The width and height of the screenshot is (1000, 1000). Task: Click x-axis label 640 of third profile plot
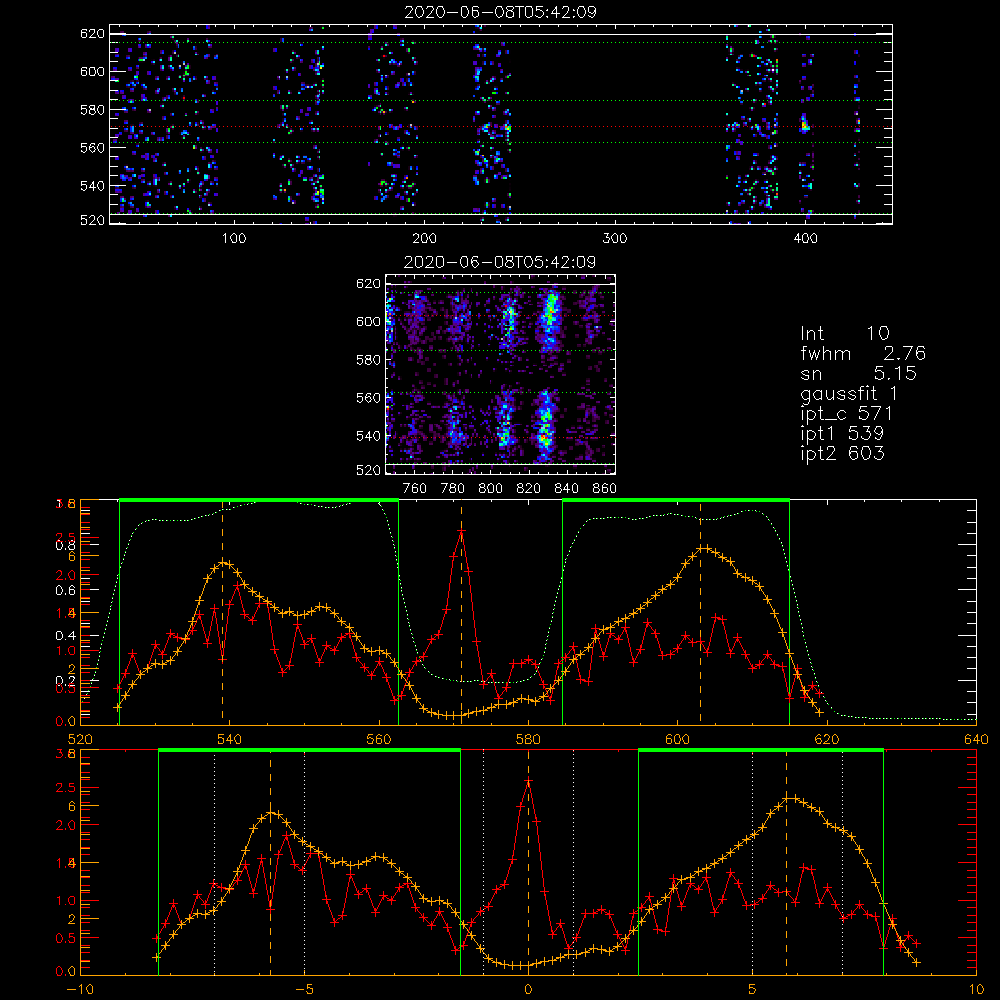tap(976, 740)
